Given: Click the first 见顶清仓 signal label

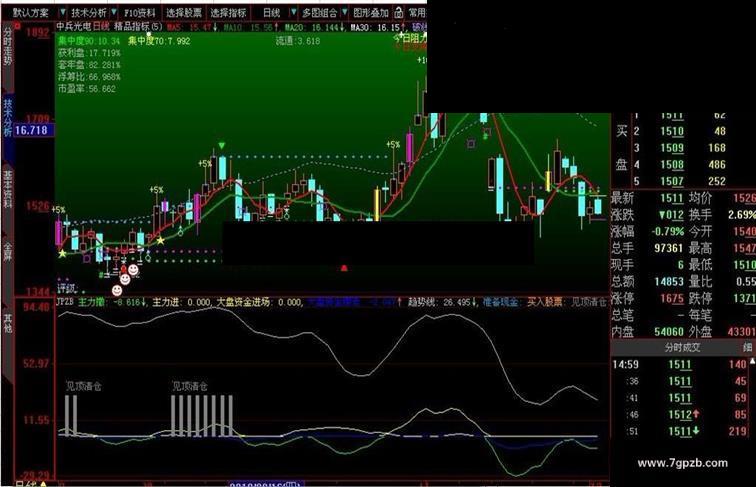Looking at the screenshot, I should click(84, 386).
